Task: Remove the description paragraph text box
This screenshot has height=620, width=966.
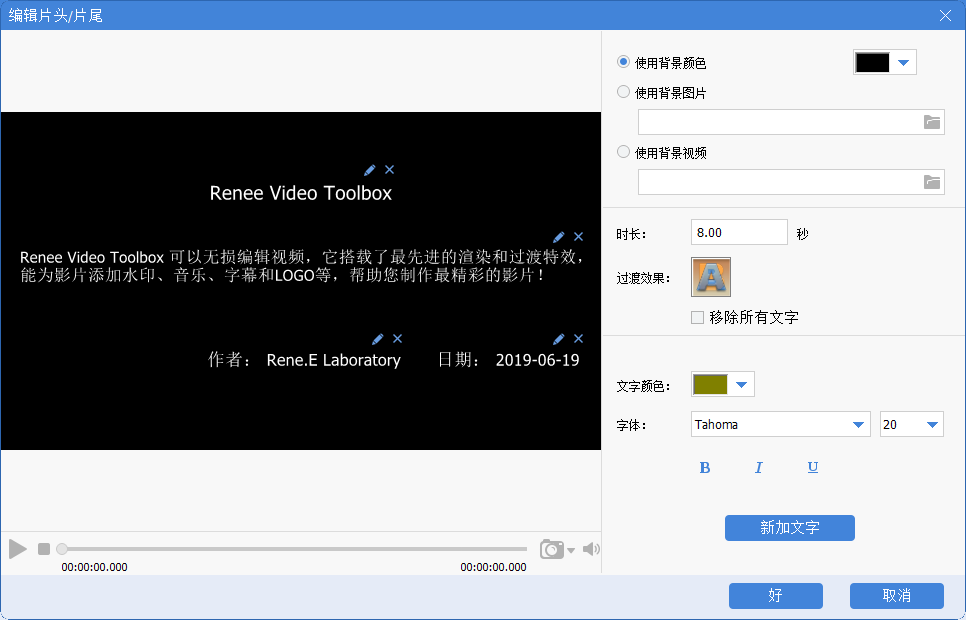Action: (578, 237)
